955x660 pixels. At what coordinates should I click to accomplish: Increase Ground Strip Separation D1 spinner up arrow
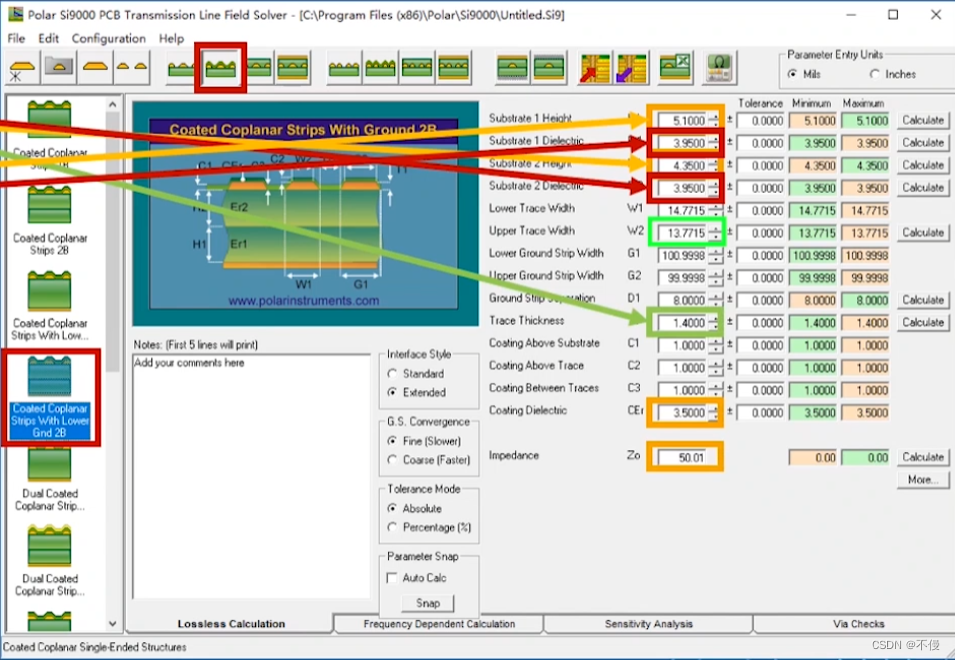pos(714,297)
